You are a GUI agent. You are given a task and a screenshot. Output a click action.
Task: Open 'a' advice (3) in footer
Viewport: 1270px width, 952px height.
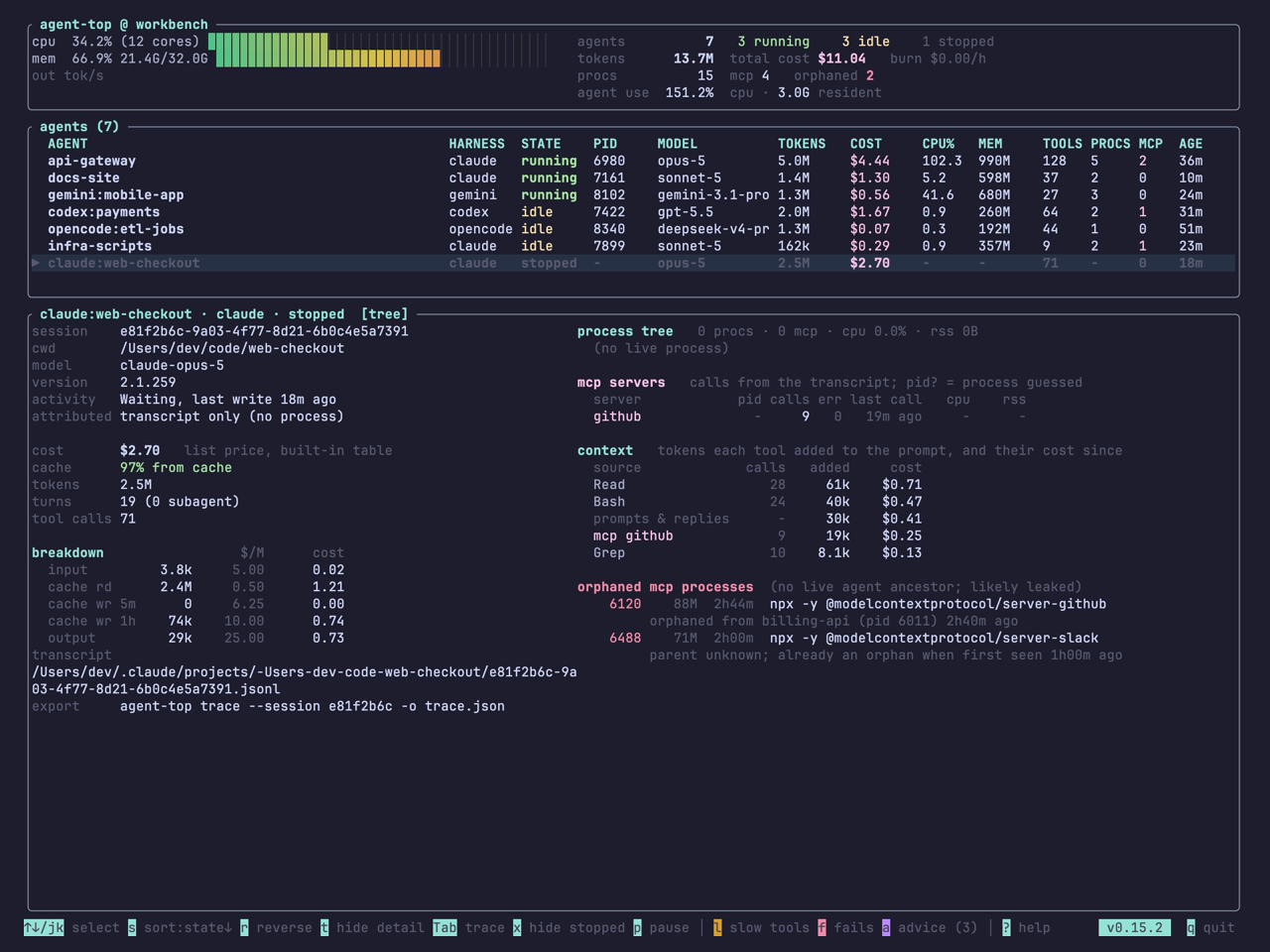[x=930, y=928]
